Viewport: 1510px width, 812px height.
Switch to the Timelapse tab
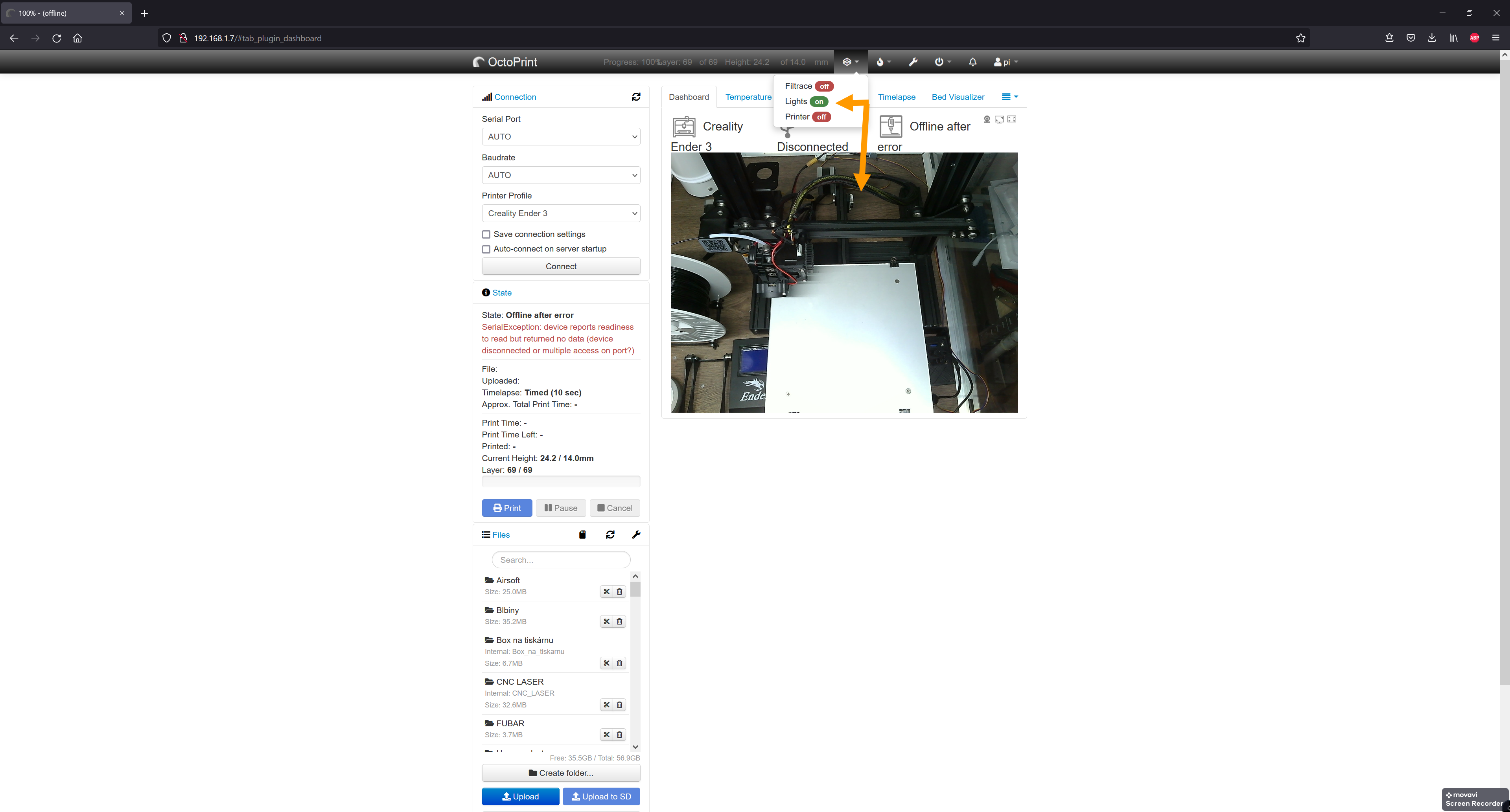(896, 97)
